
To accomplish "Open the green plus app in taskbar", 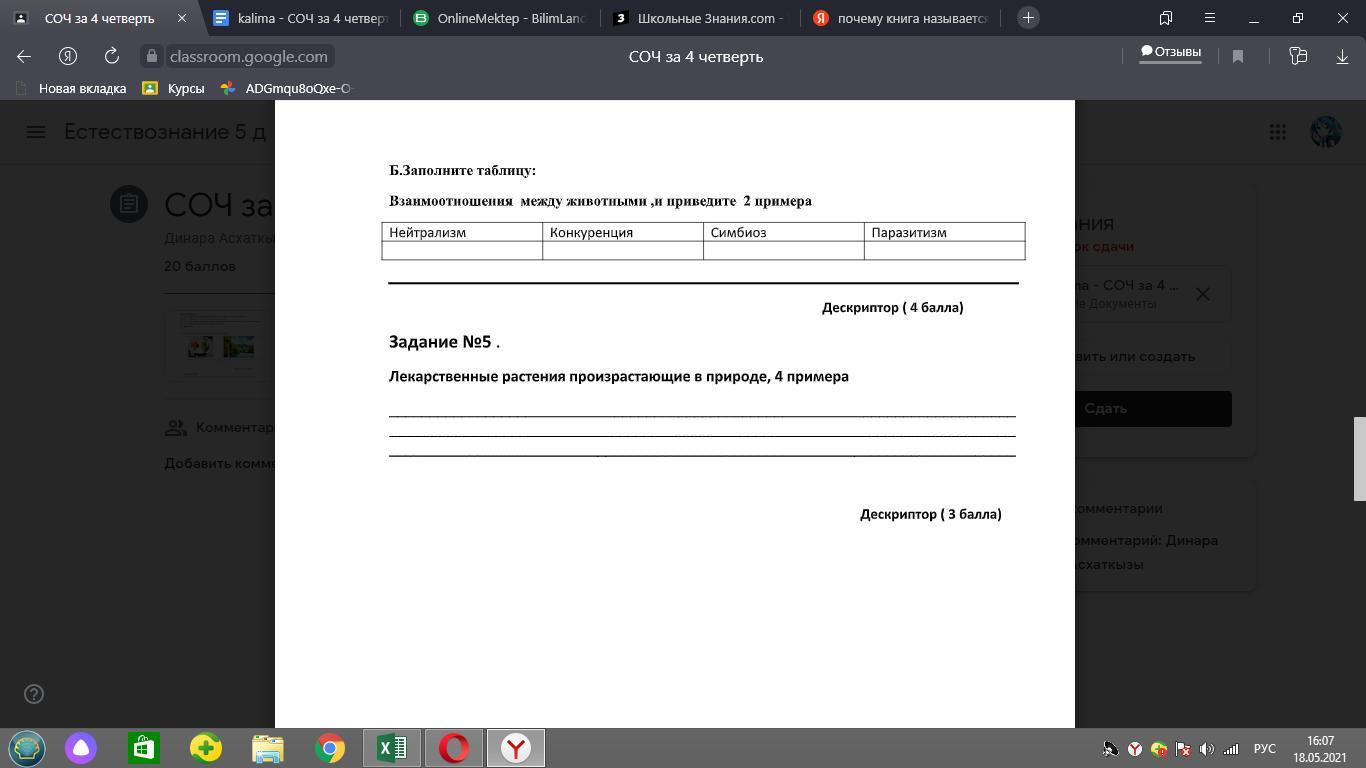I will 205,748.
